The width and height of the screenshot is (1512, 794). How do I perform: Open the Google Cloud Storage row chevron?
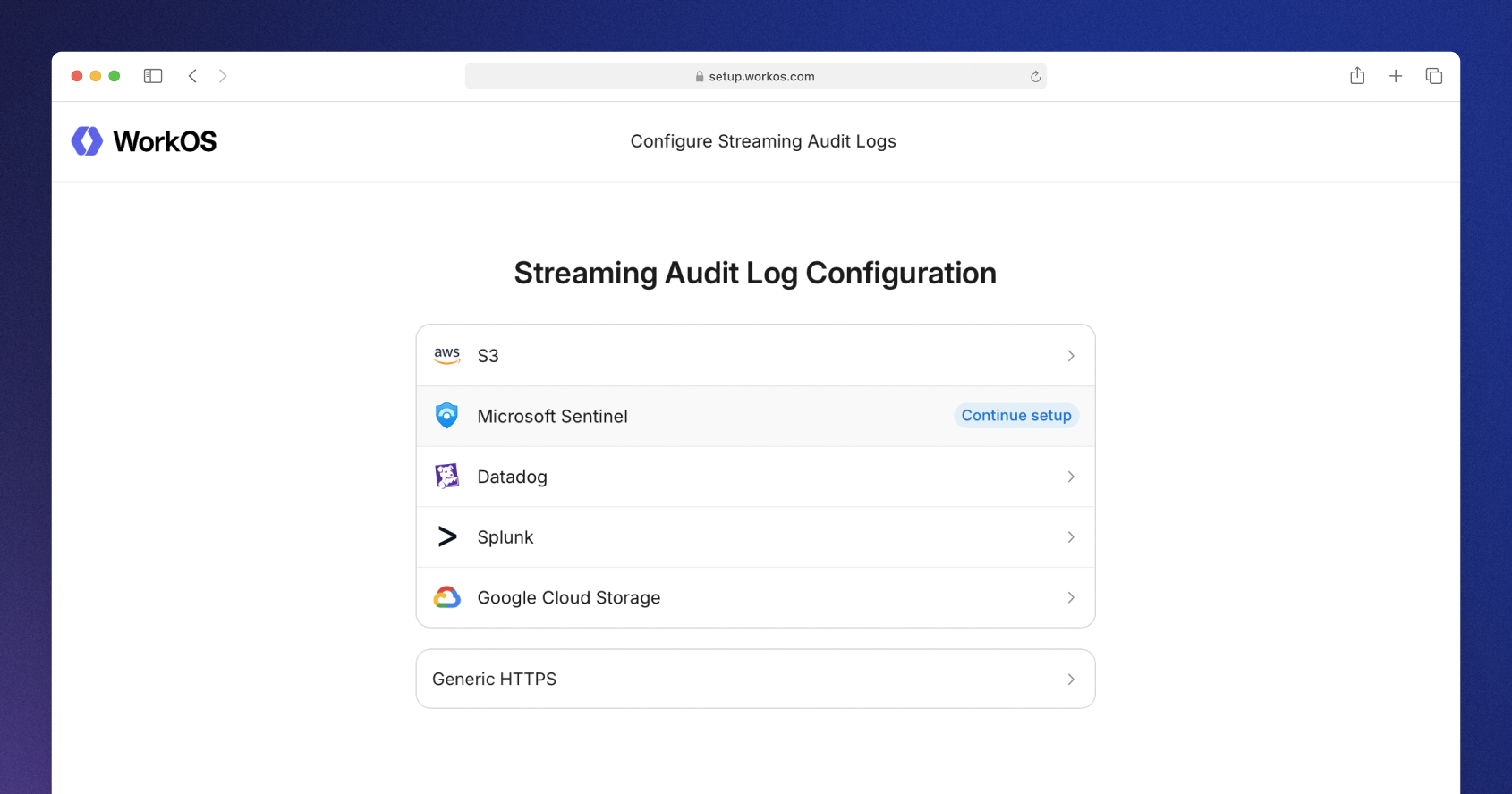point(1071,597)
